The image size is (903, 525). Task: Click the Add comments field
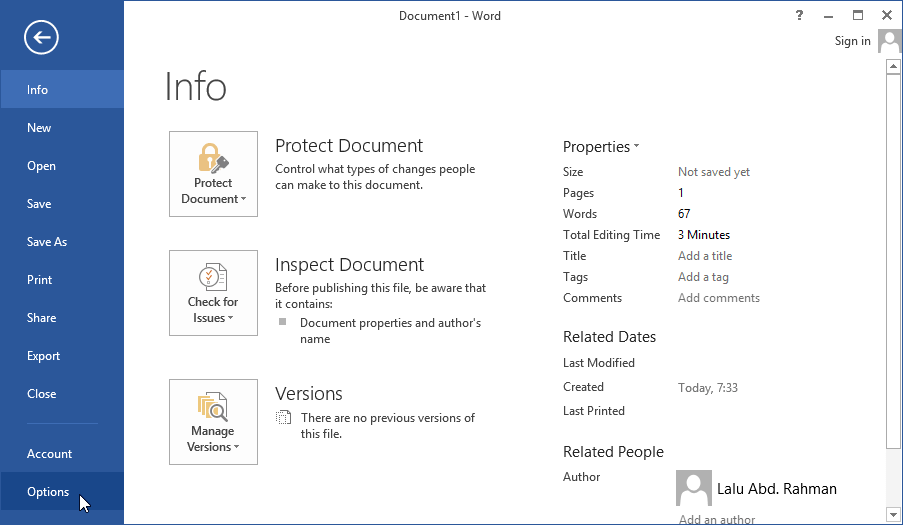[719, 298]
